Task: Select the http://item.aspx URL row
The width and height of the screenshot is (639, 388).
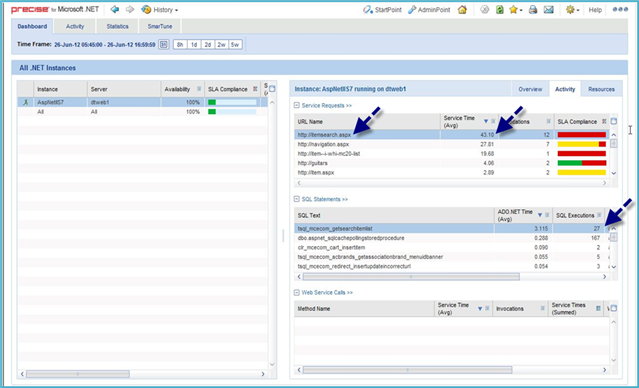Action: tap(452, 172)
